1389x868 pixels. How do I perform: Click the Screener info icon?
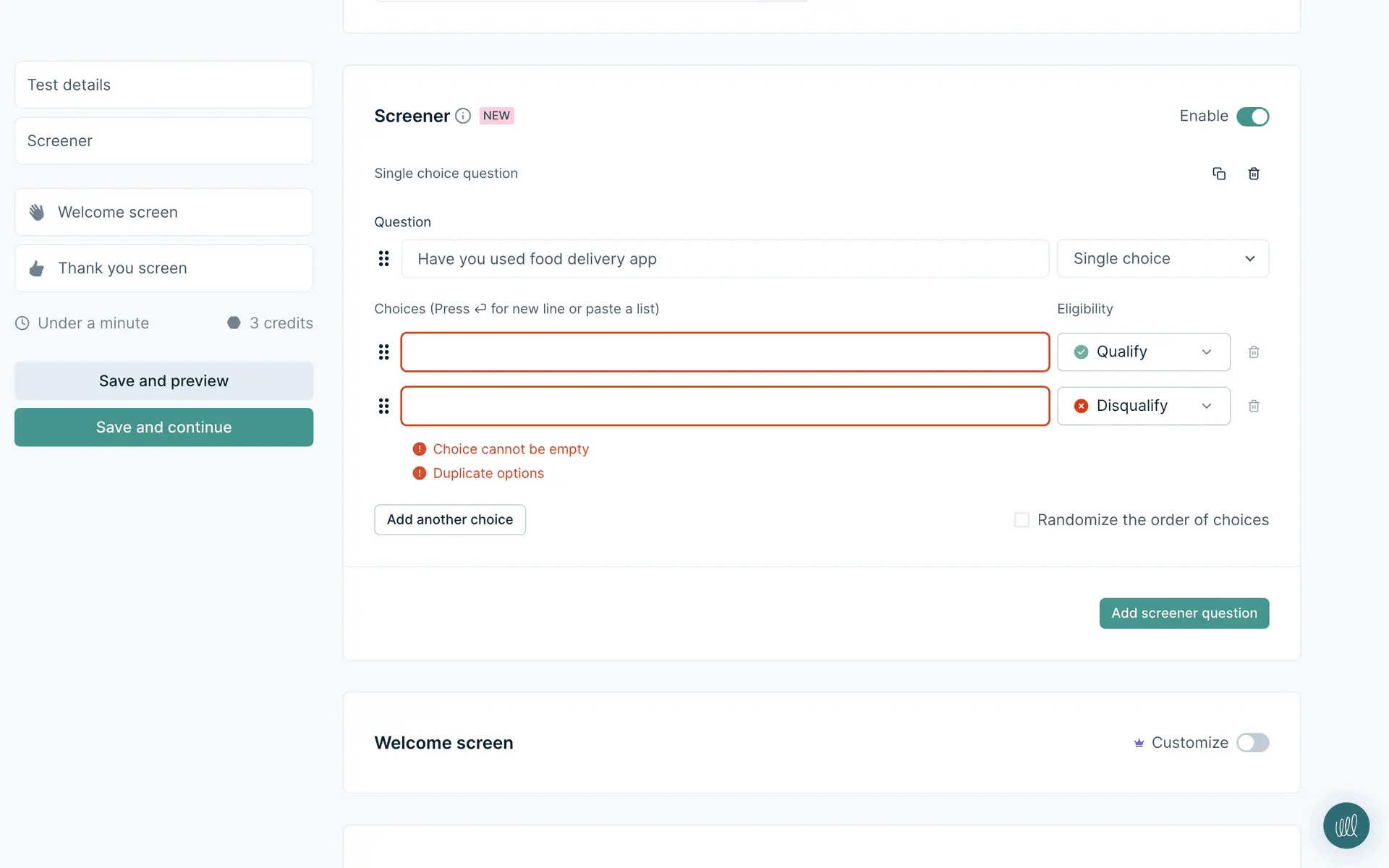[x=463, y=116]
